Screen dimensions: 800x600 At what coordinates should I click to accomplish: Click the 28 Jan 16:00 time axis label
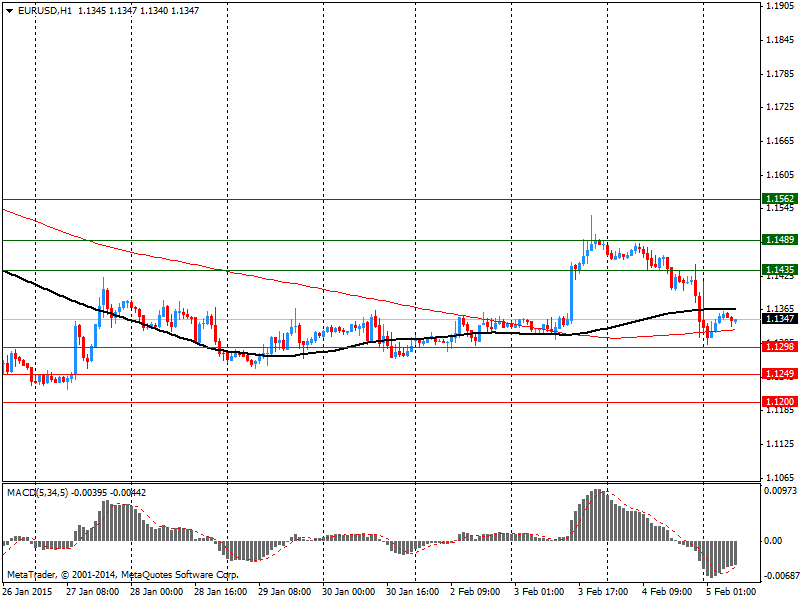[221, 592]
